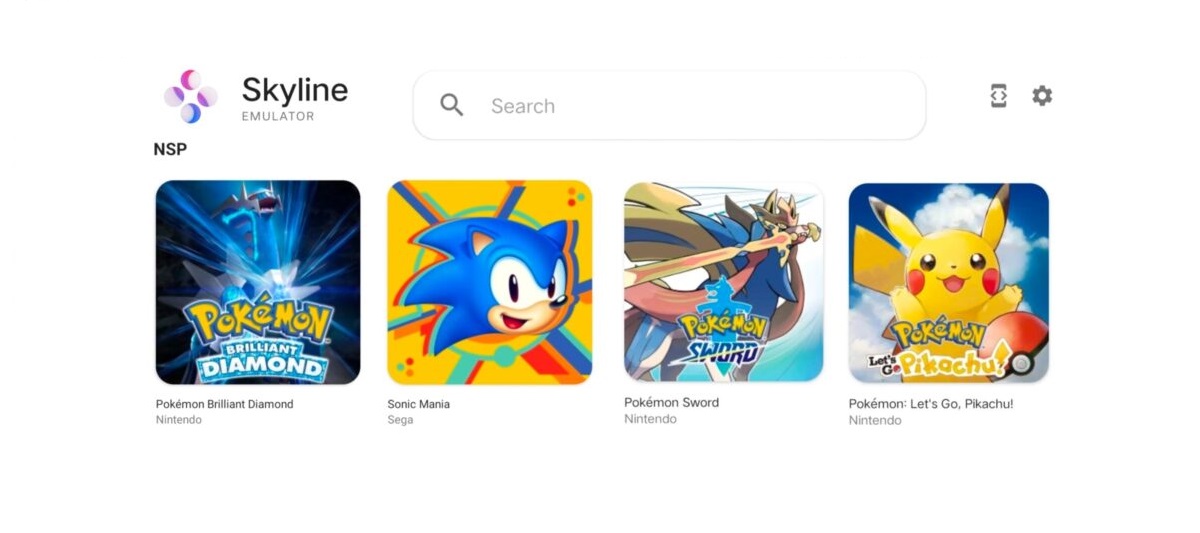The width and height of the screenshot is (1200, 533).
Task: Click the log file icon beside settings
Action: (x=998, y=96)
